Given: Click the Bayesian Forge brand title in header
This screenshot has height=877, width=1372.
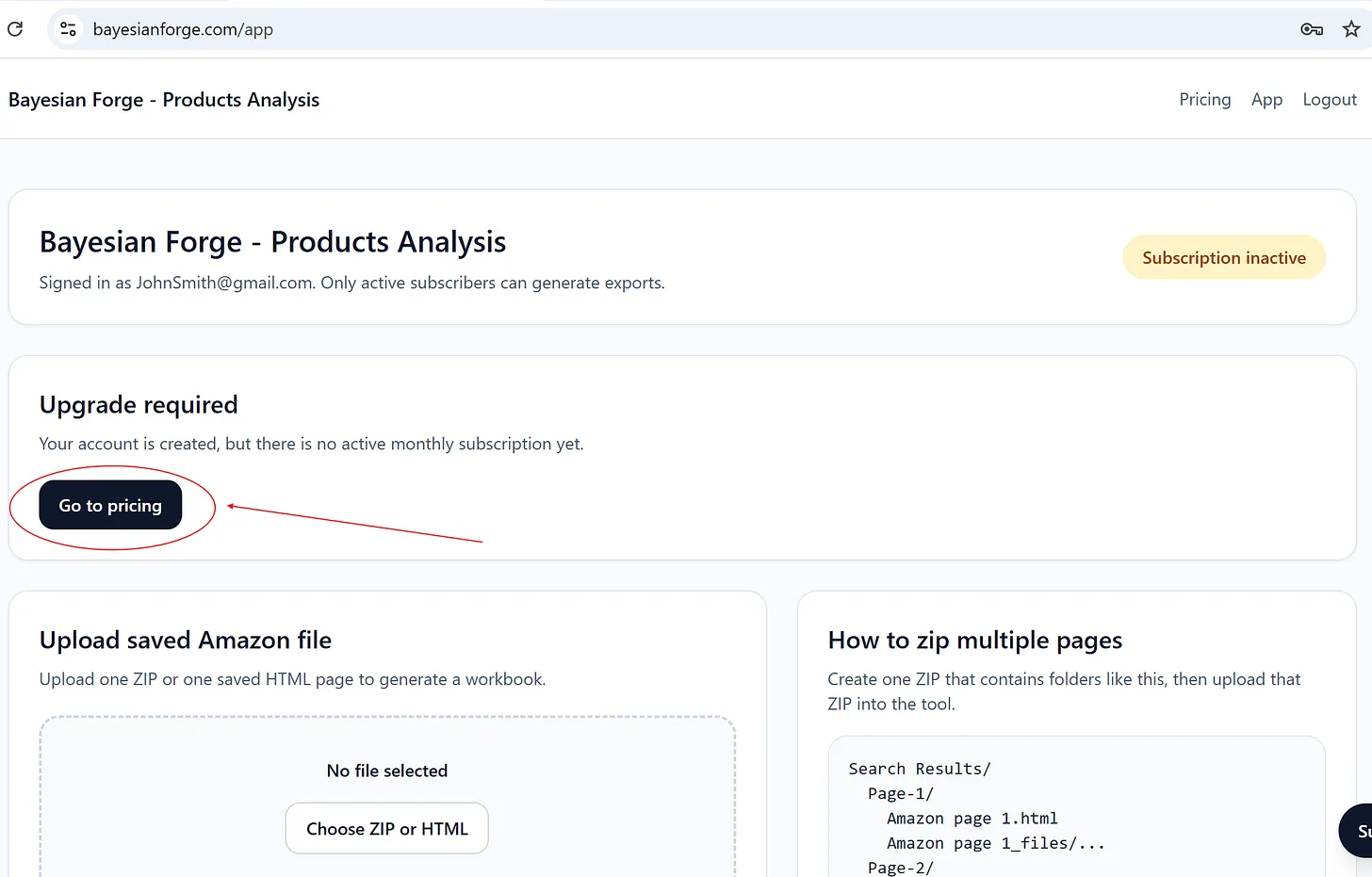Looking at the screenshot, I should [164, 100].
